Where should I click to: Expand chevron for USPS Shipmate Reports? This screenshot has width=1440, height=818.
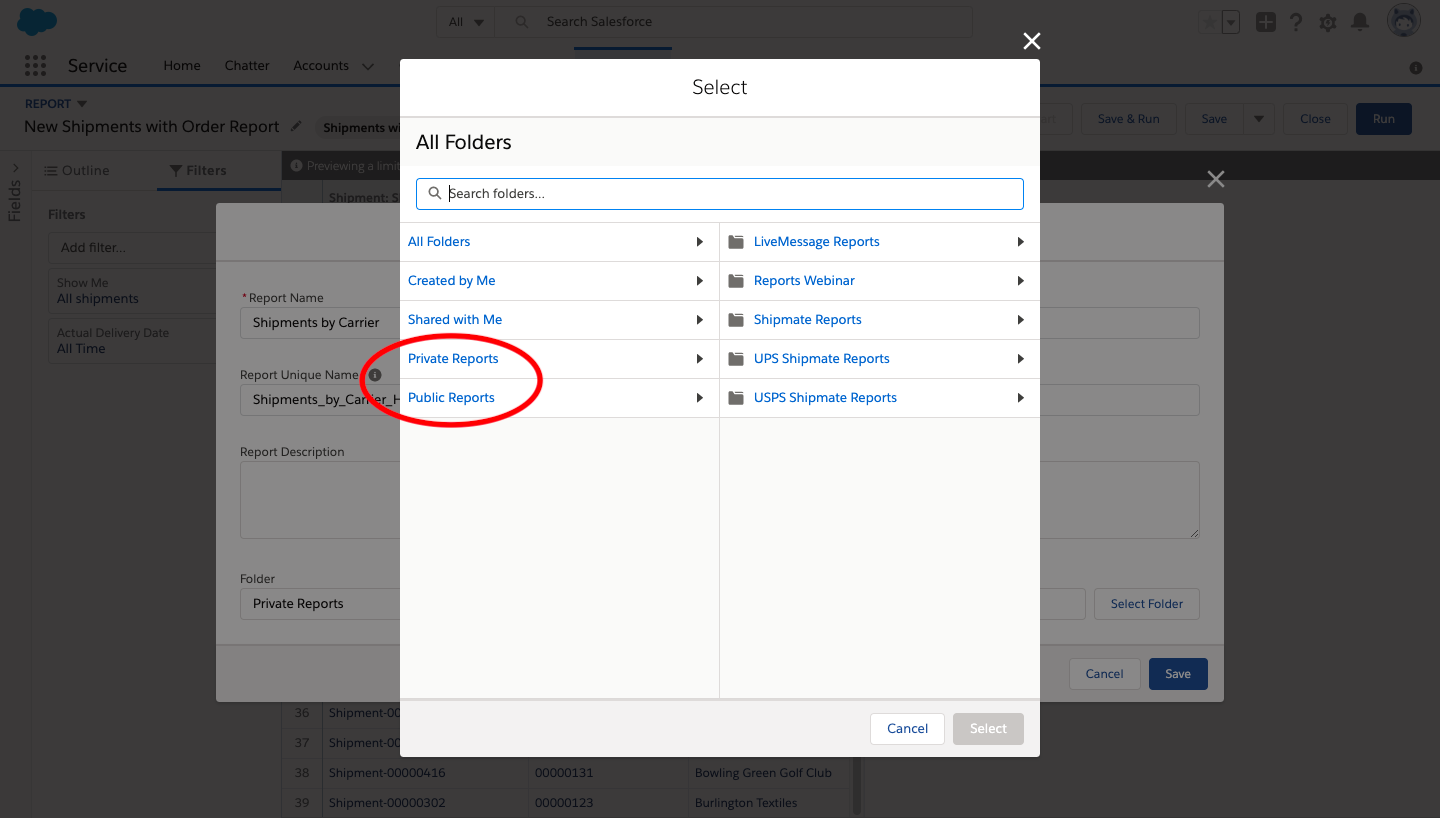point(1020,398)
